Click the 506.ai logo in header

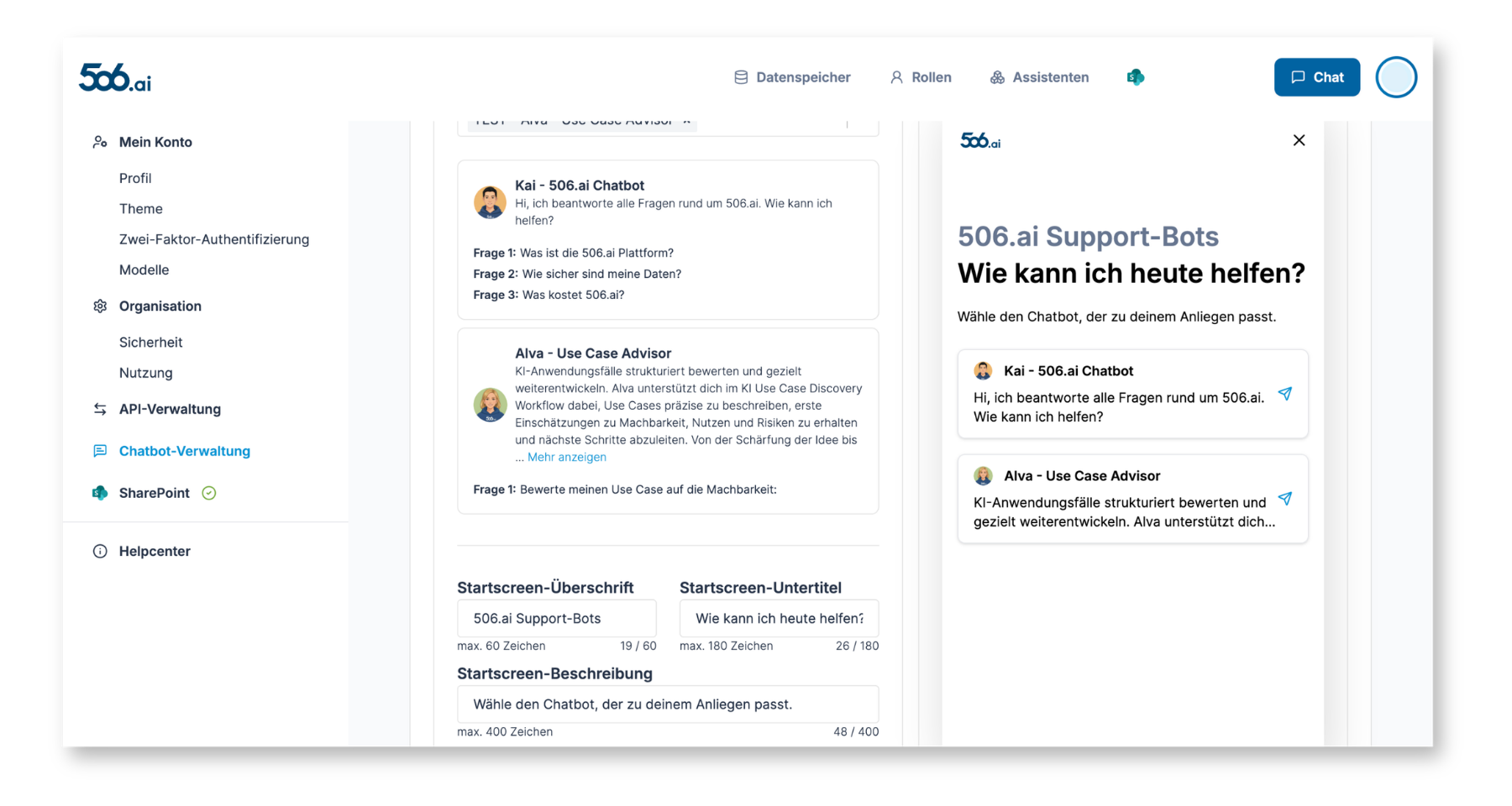pyautogui.click(x=115, y=77)
